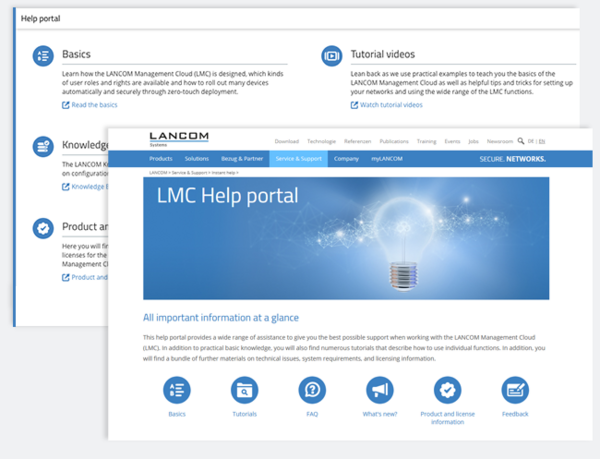Open the Training top link
The width and height of the screenshot is (600, 459).
click(x=427, y=141)
